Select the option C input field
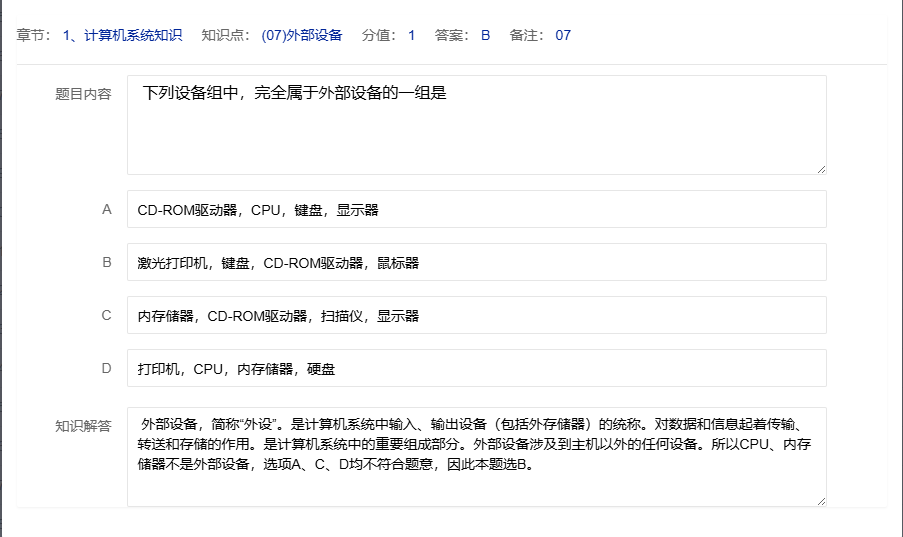The width and height of the screenshot is (903, 537). point(476,316)
